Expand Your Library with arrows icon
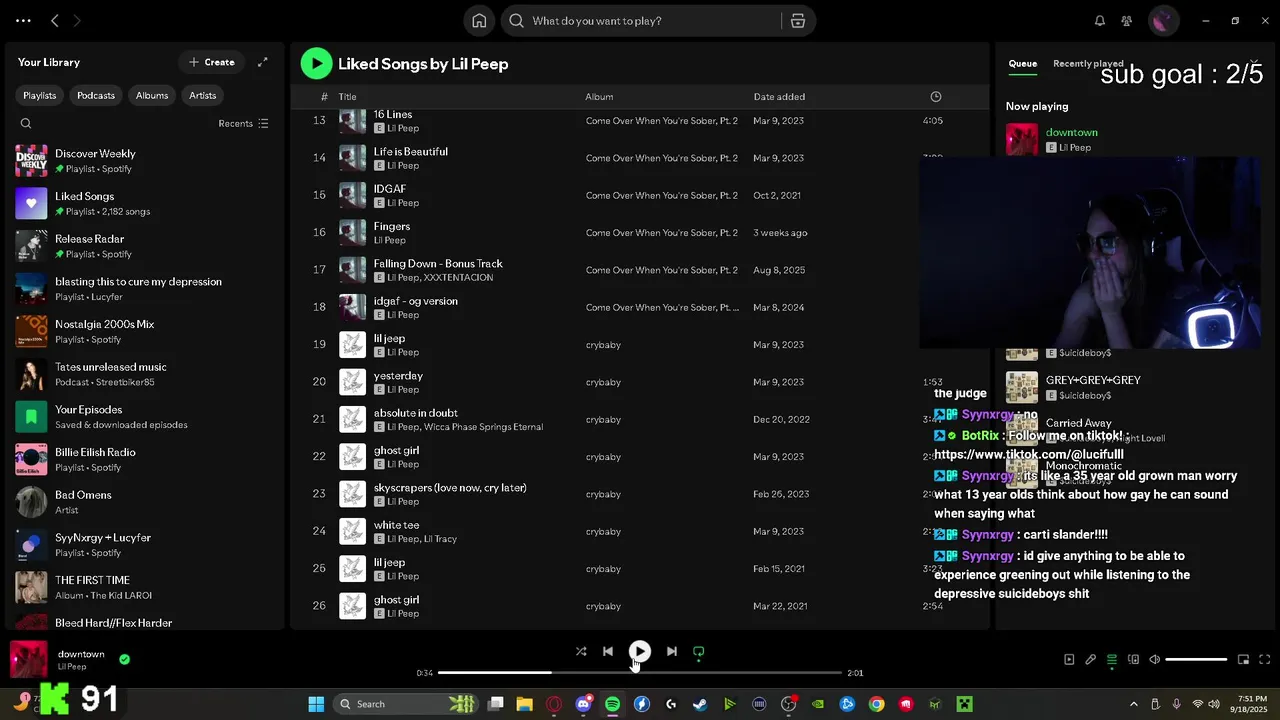Viewport: 1280px width, 720px height. point(262,62)
